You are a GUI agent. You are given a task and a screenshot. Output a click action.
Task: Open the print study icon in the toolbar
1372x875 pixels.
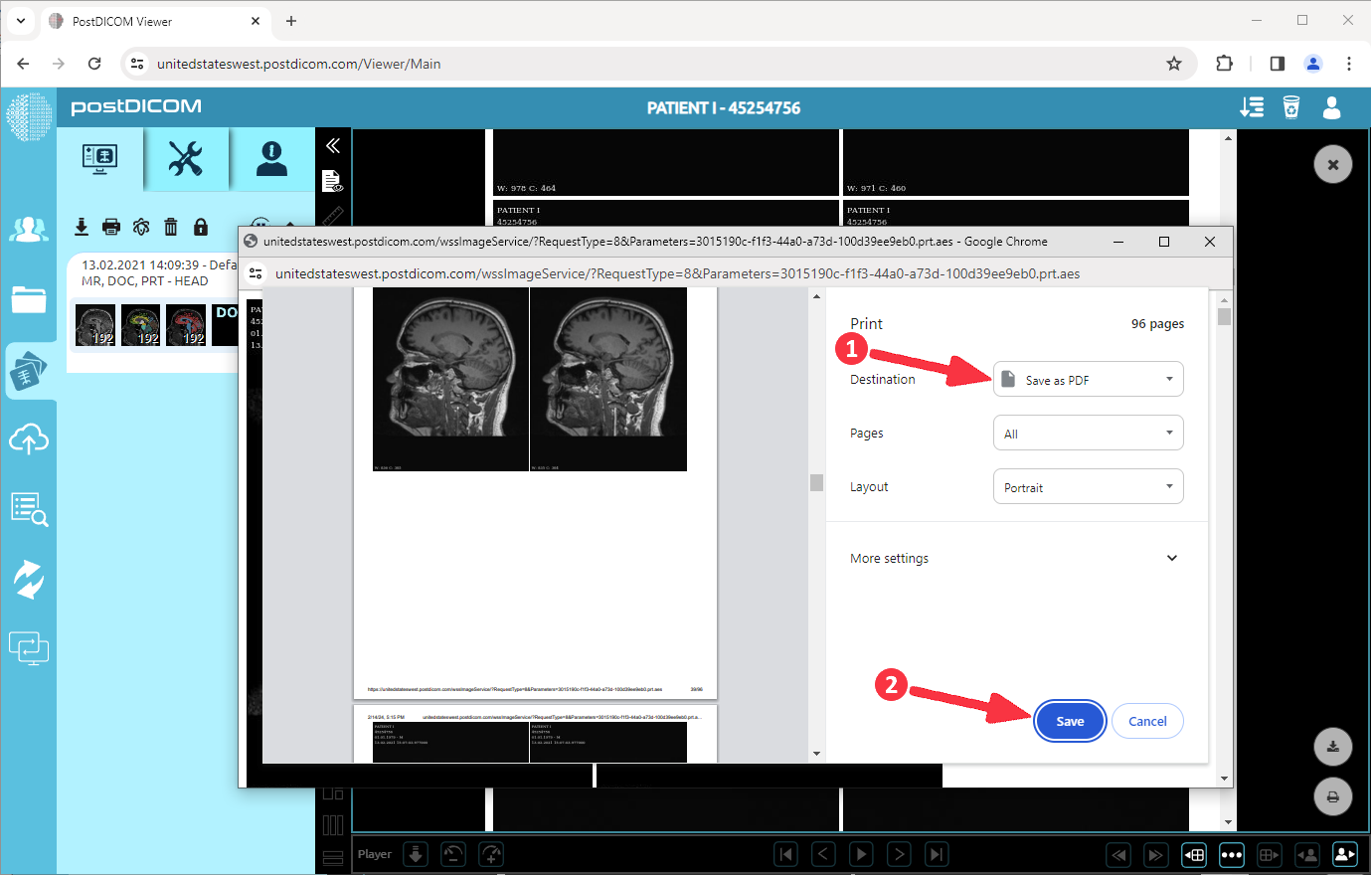(x=110, y=227)
